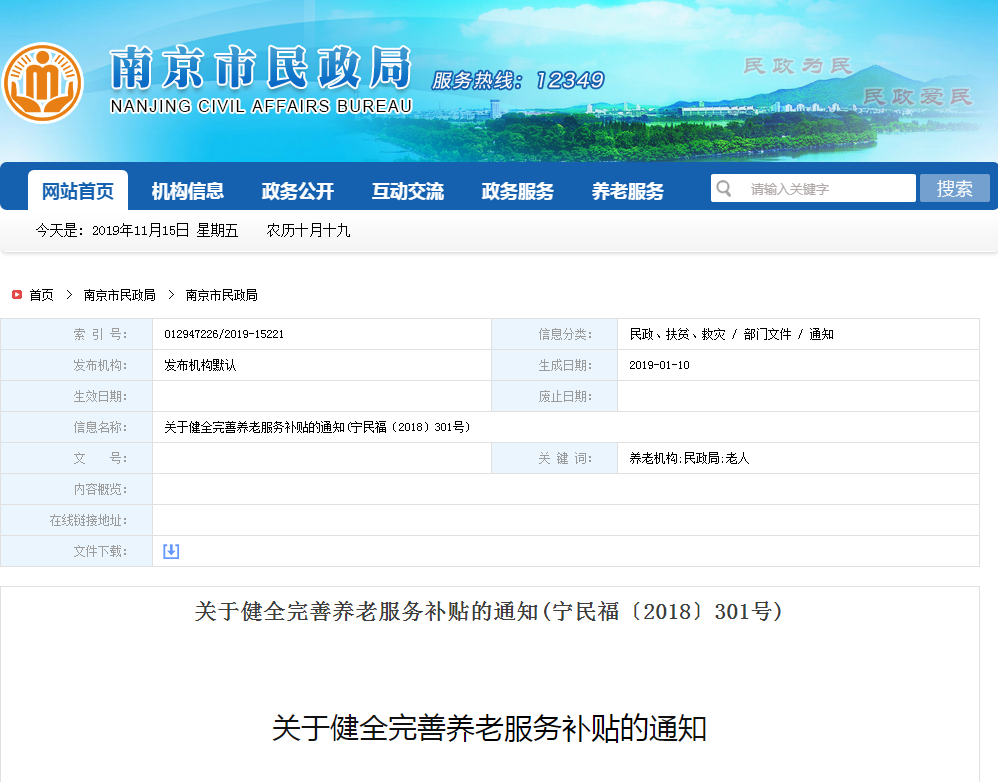998x782 pixels.
Task: Click the 索引号 label
Action: 100,334
